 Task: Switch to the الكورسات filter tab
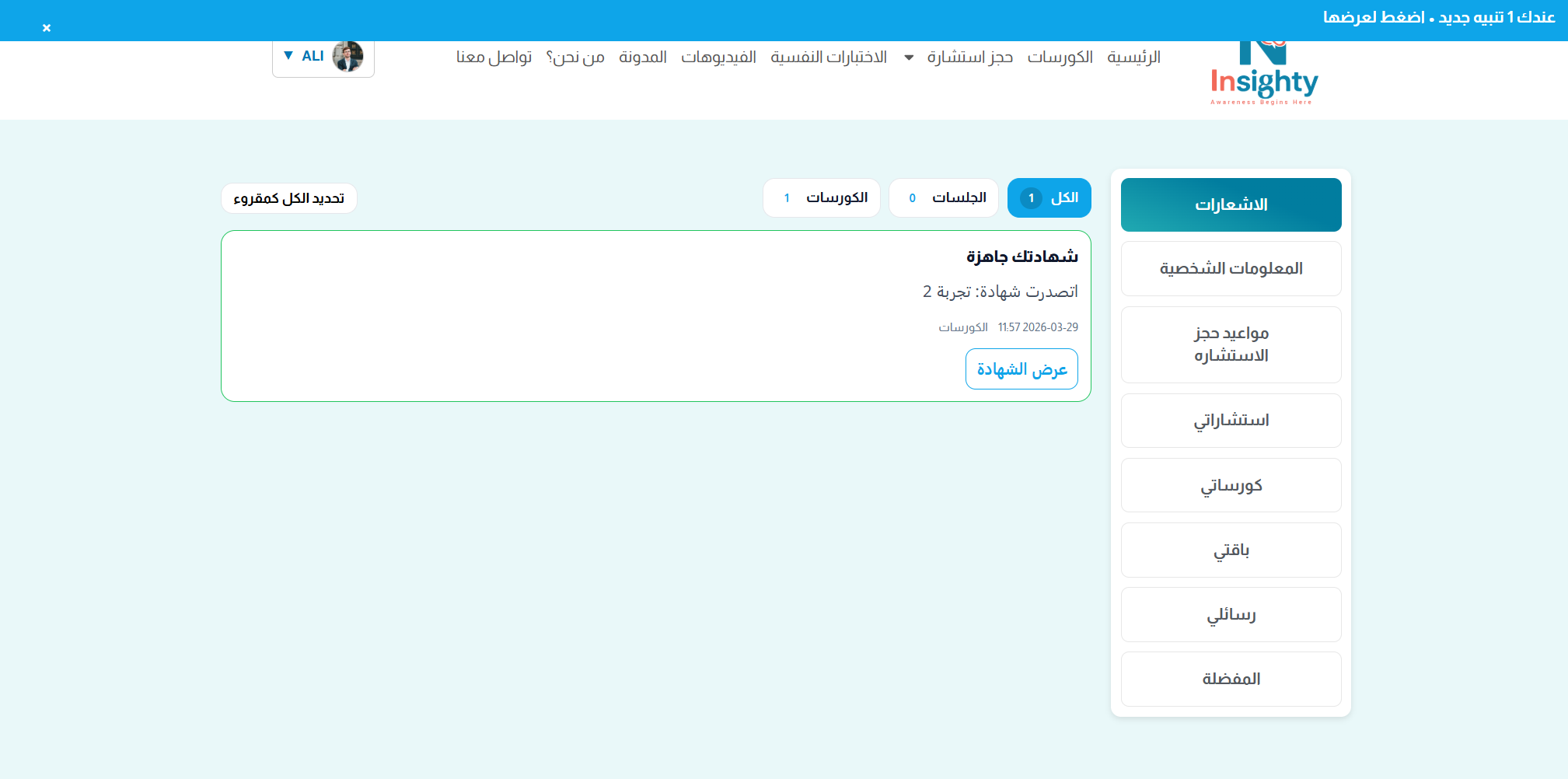coord(822,198)
